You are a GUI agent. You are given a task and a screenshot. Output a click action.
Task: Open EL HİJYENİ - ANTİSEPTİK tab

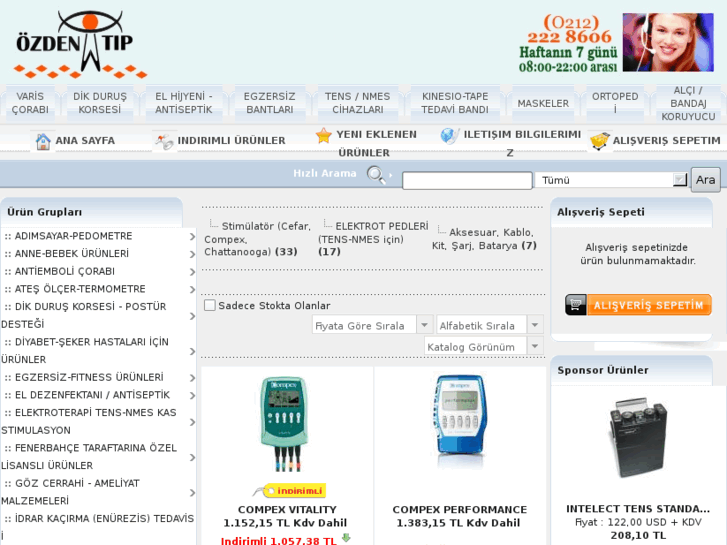click(x=184, y=103)
